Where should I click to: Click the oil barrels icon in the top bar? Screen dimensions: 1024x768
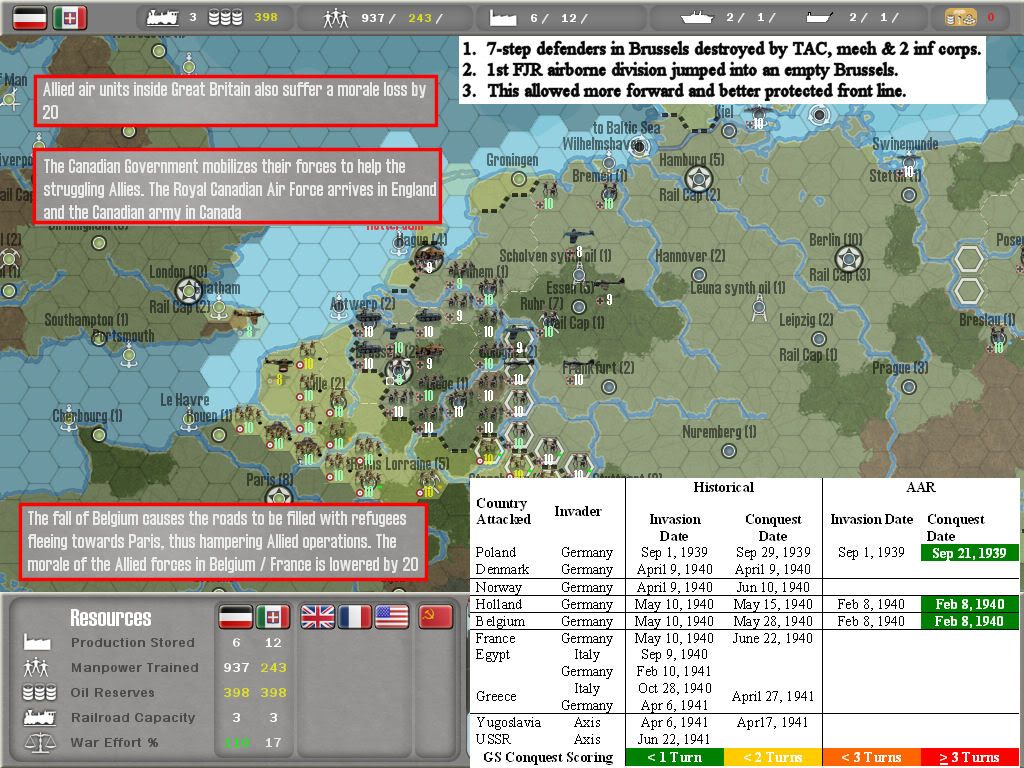tap(225, 18)
